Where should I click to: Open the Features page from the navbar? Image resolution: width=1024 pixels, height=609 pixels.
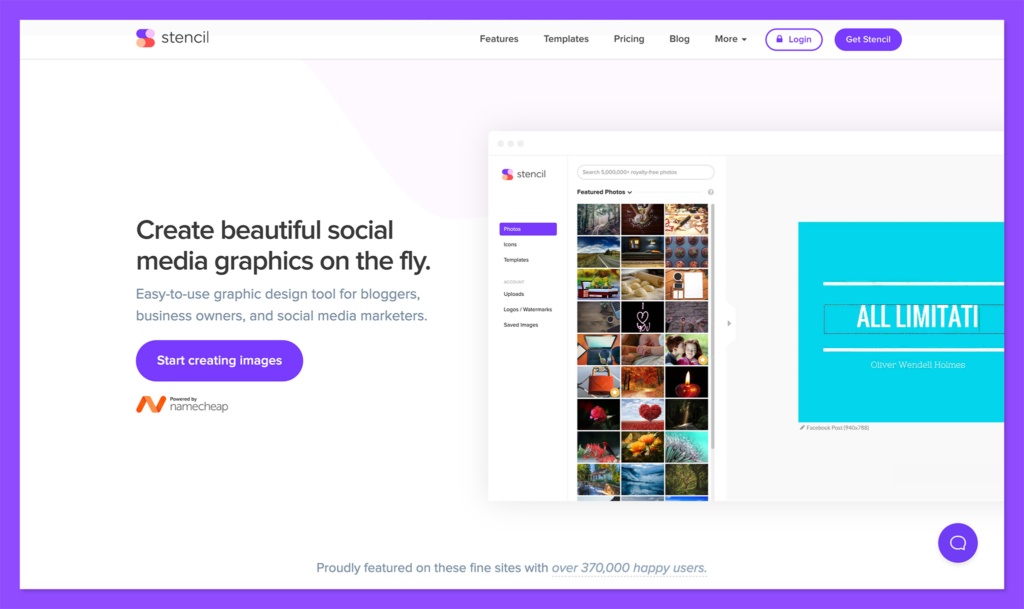(x=498, y=39)
